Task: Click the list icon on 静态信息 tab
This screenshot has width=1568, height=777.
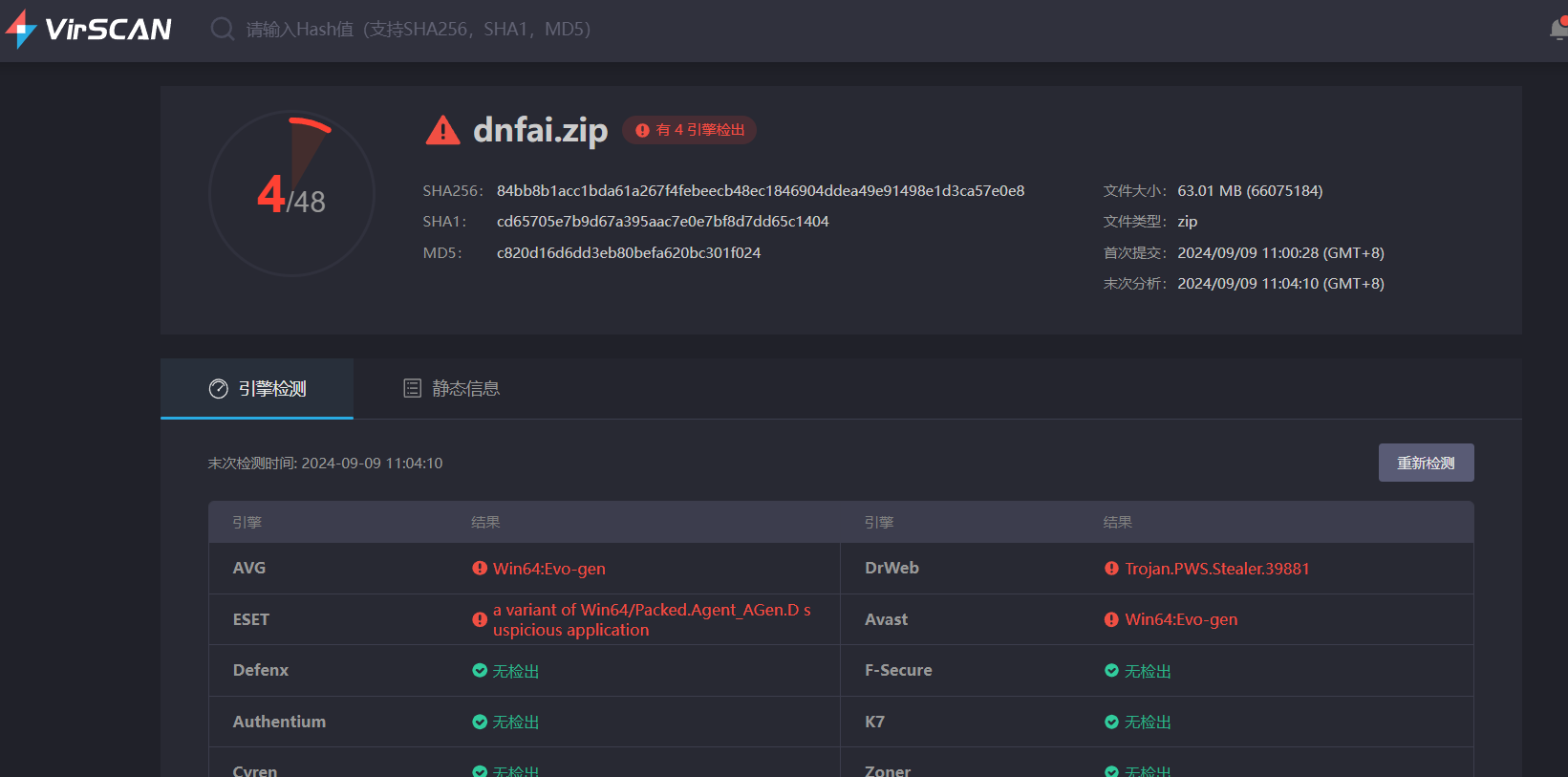Action: tap(412, 388)
